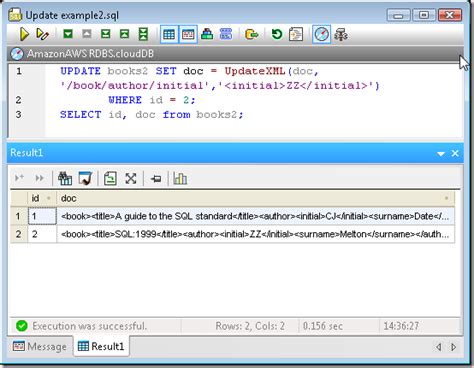This screenshot has width=474, height=368.
Task: Maximize the Update example2.sql window
Action: 424,15
